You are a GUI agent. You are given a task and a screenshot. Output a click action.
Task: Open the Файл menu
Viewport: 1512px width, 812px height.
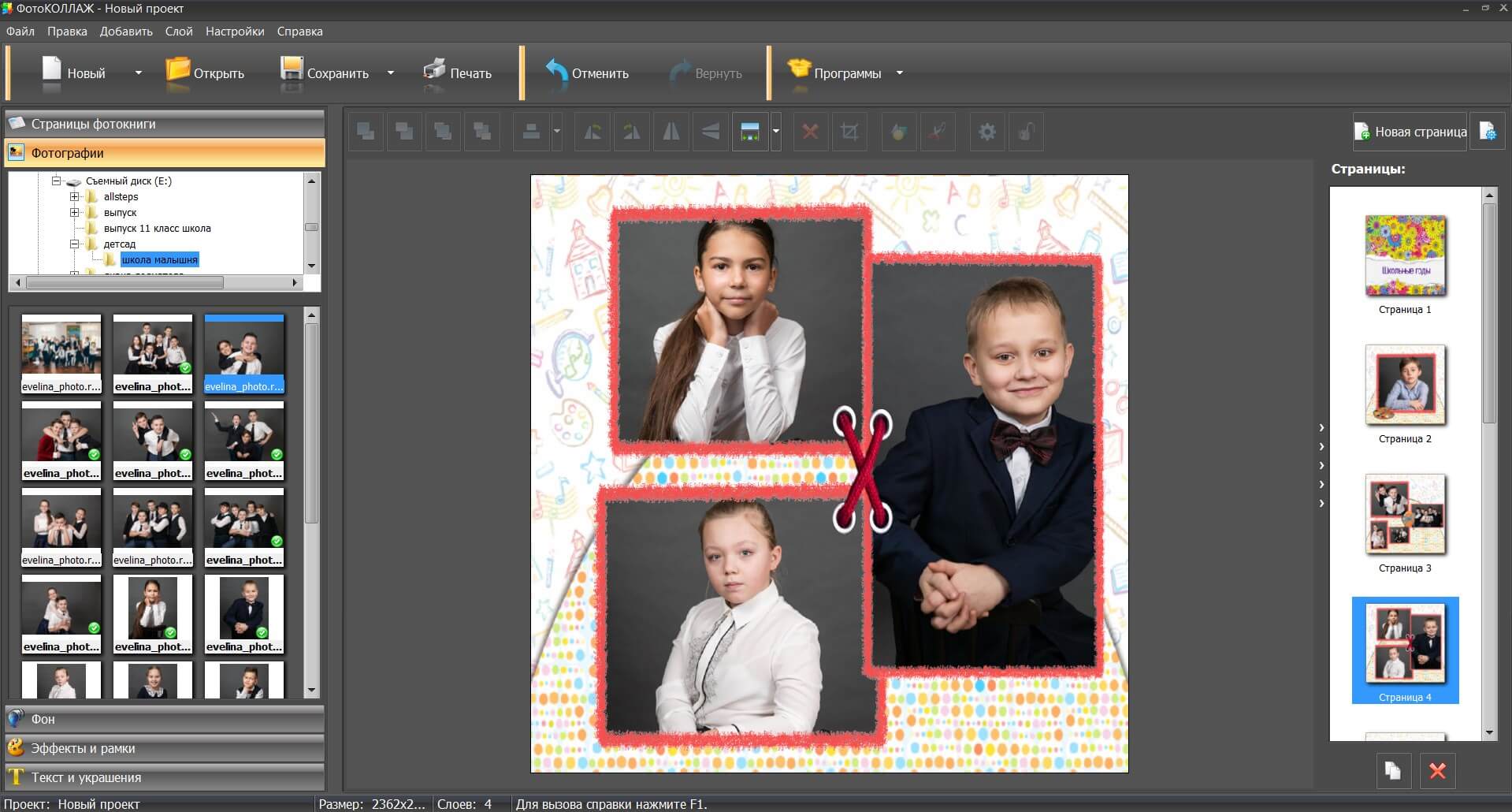pyautogui.click(x=20, y=32)
